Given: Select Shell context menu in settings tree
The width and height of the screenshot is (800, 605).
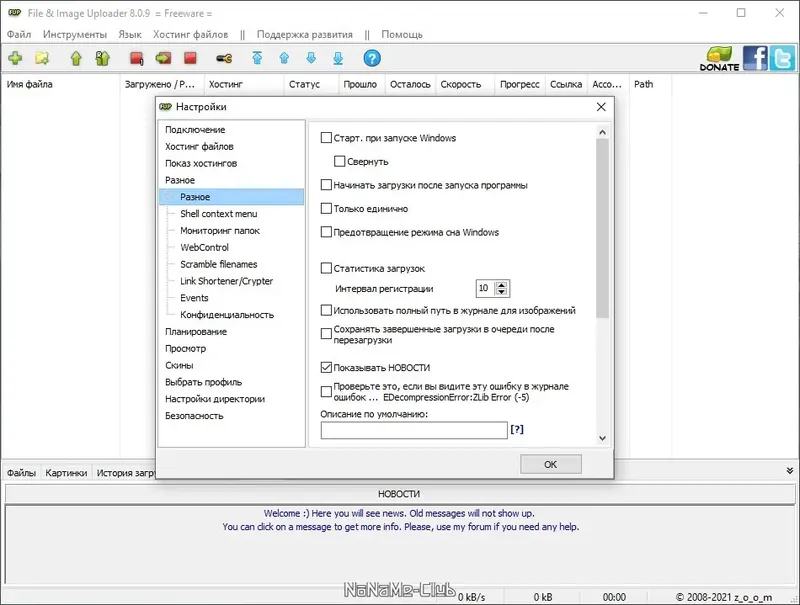Looking at the screenshot, I should 218,214.
